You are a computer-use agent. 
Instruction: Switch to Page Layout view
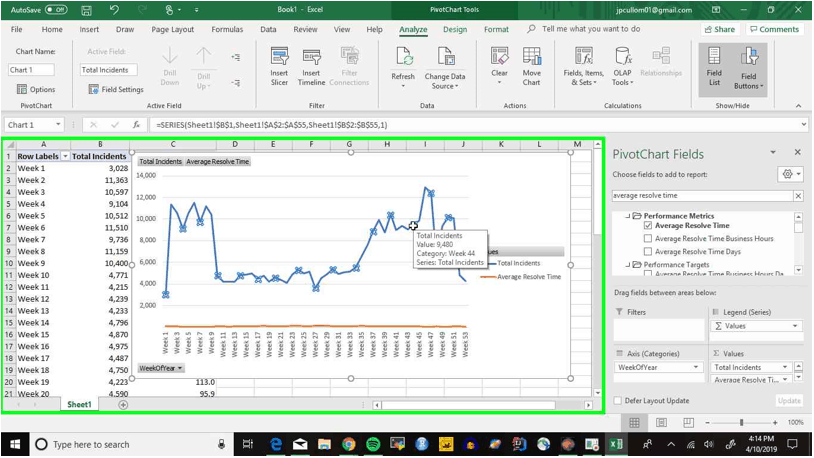tap(661, 423)
